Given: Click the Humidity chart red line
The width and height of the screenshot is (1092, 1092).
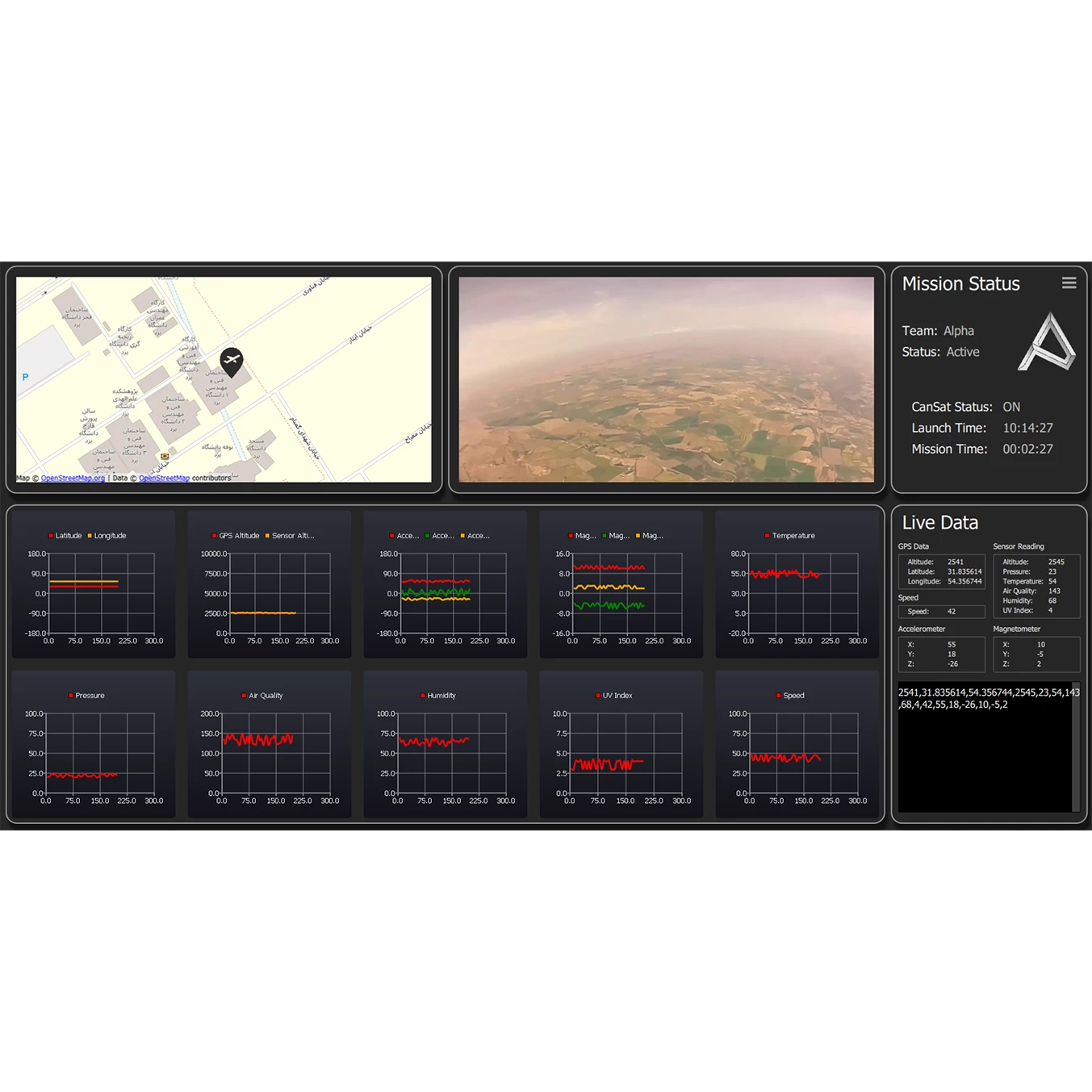Looking at the screenshot, I should (x=433, y=741).
